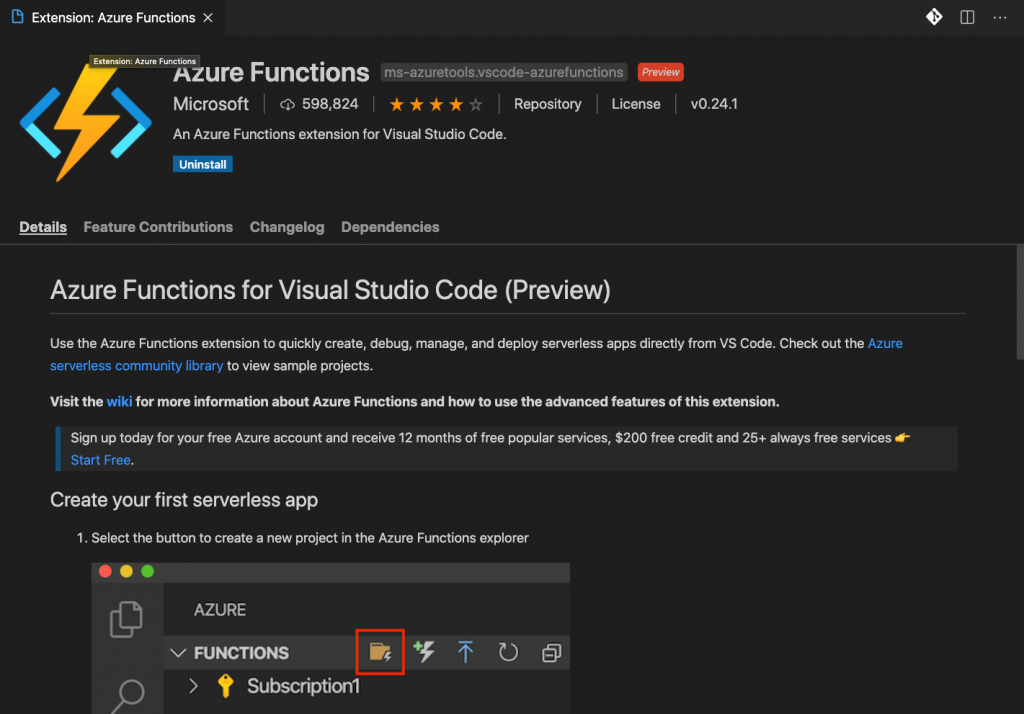Collapse the FUNCTIONS section chevron
Image resolution: width=1024 pixels, height=714 pixels.
pos(178,653)
